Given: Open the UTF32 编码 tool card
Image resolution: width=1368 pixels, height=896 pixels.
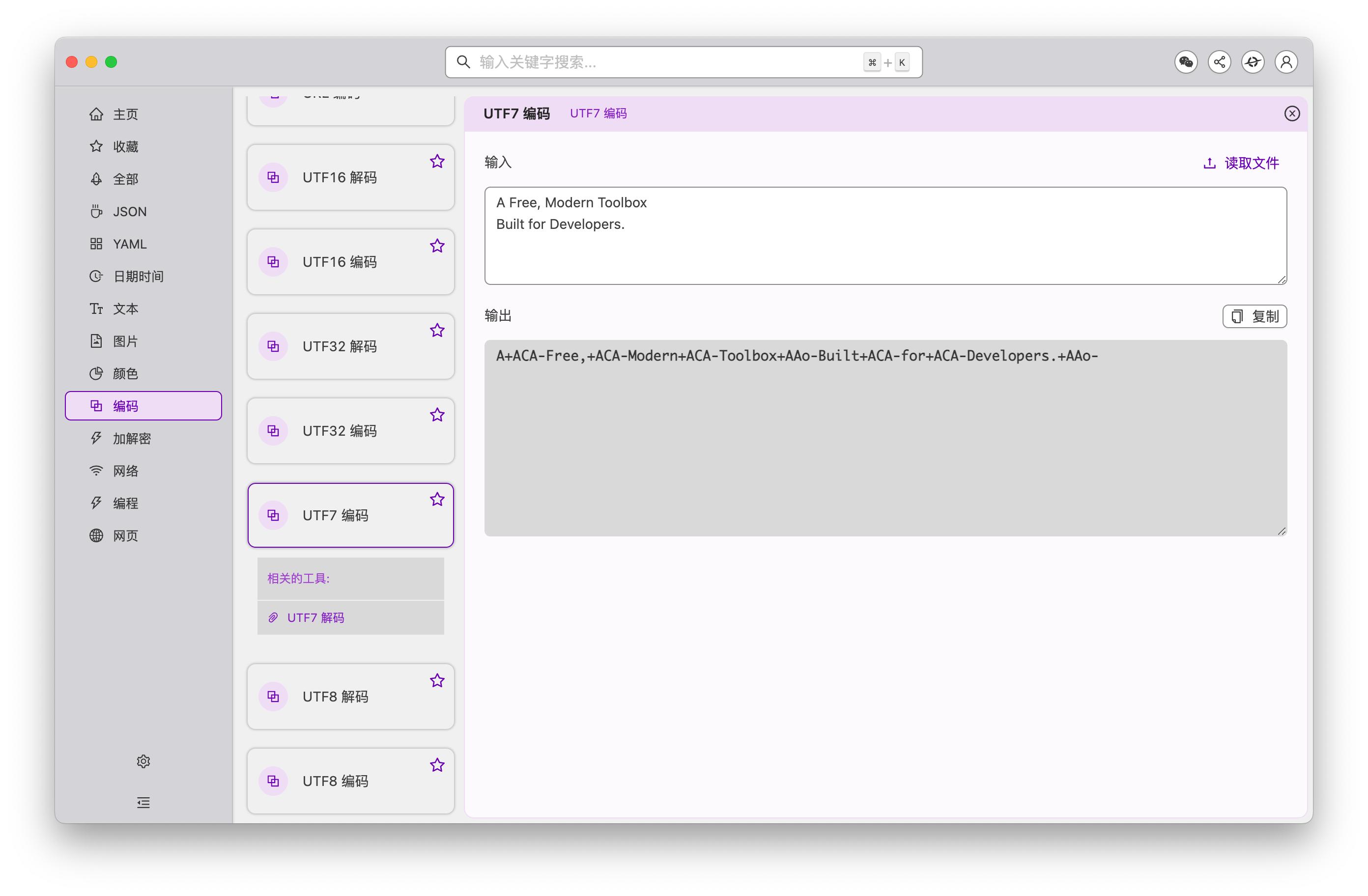Looking at the screenshot, I should pos(351,431).
